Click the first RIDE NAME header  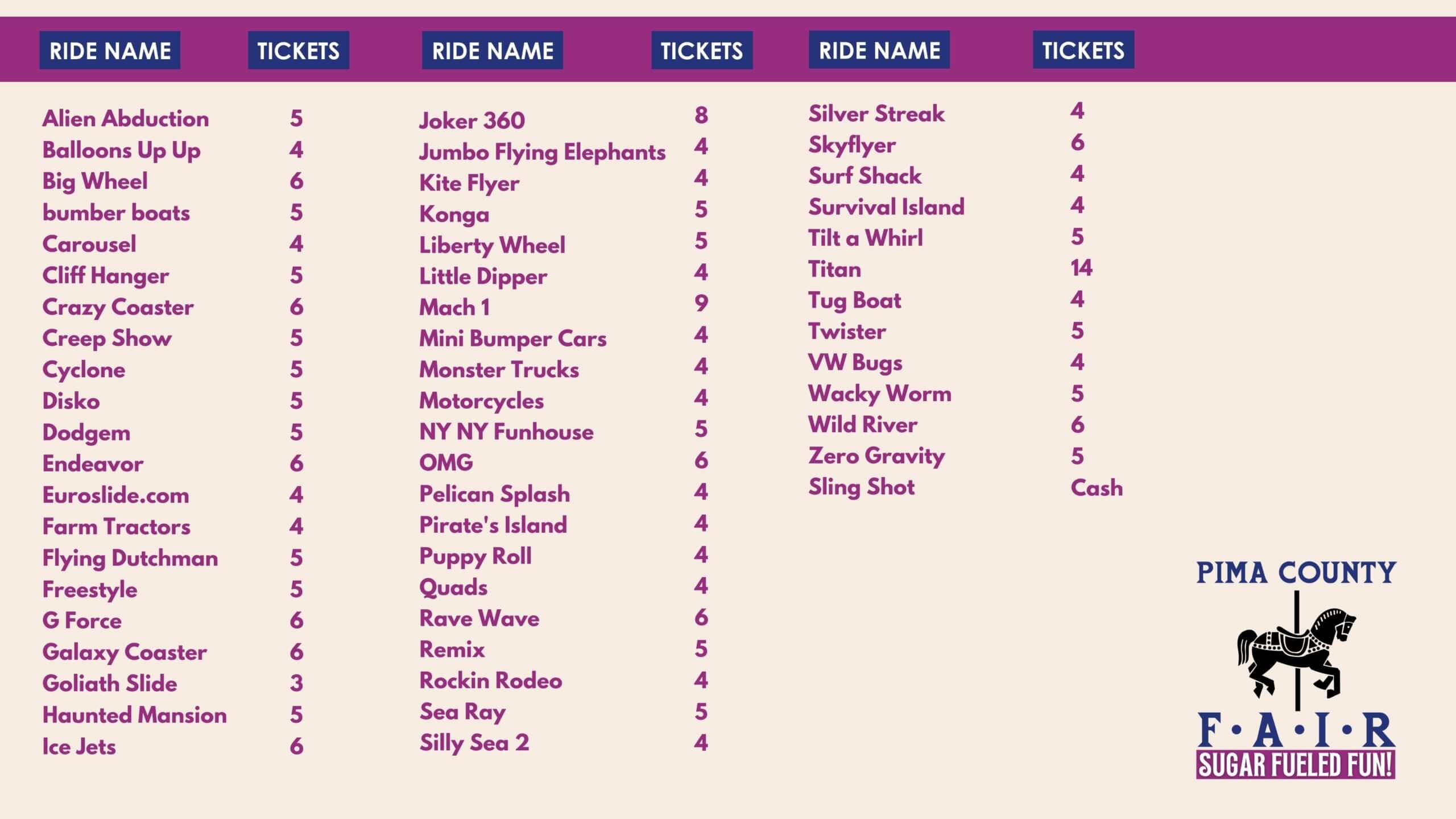pyautogui.click(x=110, y=51)
